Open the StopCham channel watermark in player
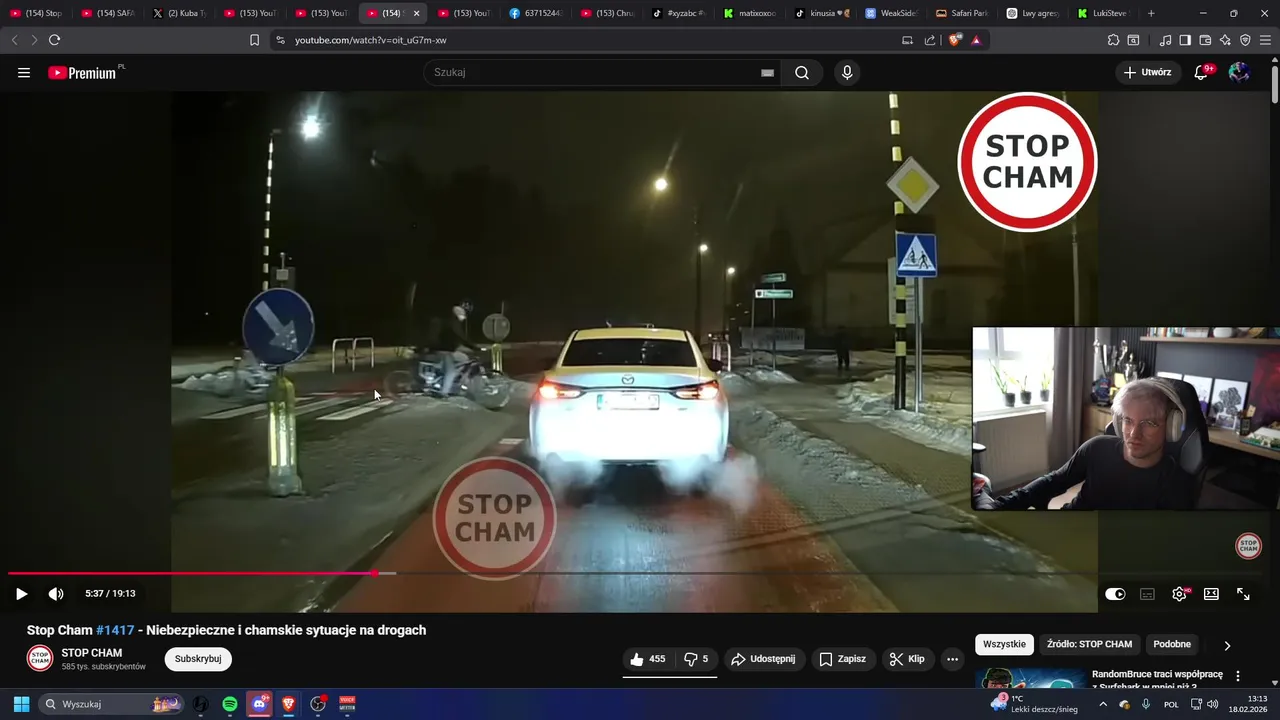The width and height of the screenshot is (1280, 720). (1248, 545)
